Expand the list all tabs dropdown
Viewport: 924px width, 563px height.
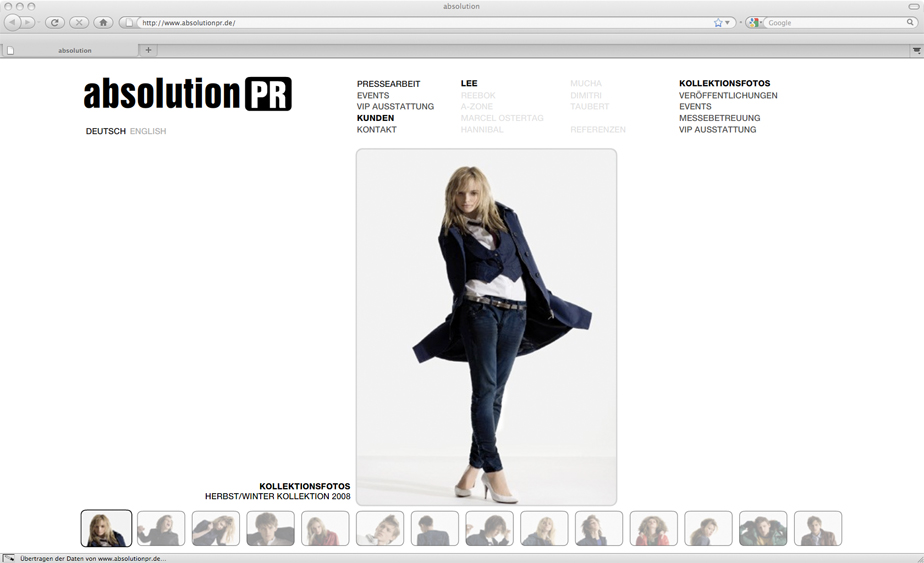coord(916,50)
